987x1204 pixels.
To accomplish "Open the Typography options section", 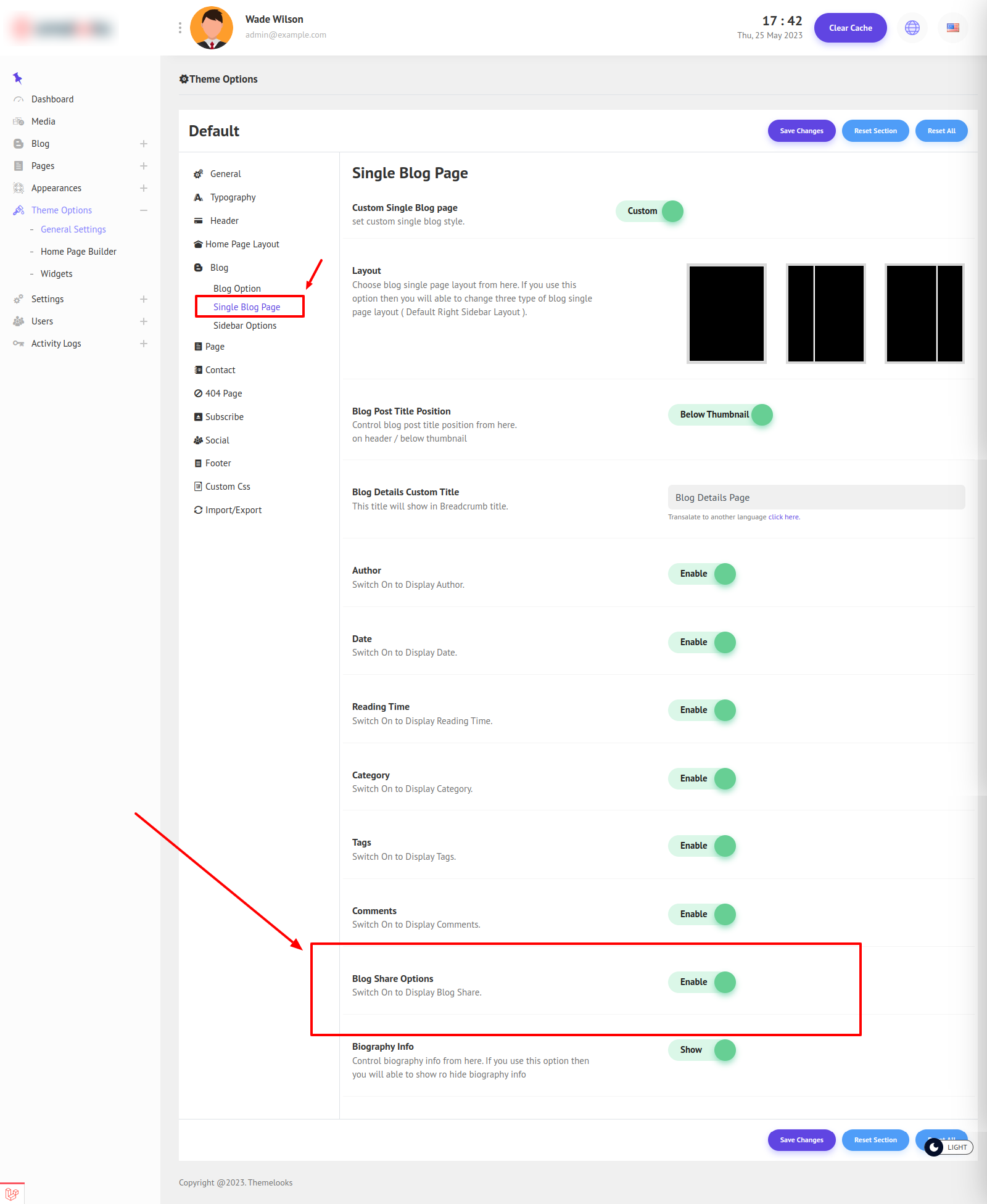I will [x=233, y=197].
